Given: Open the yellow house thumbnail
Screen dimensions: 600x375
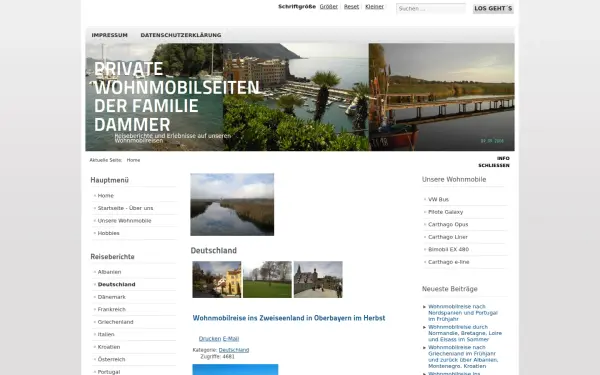Looking at the screenshot, I should pyautogui.click(x=217, y=279).
